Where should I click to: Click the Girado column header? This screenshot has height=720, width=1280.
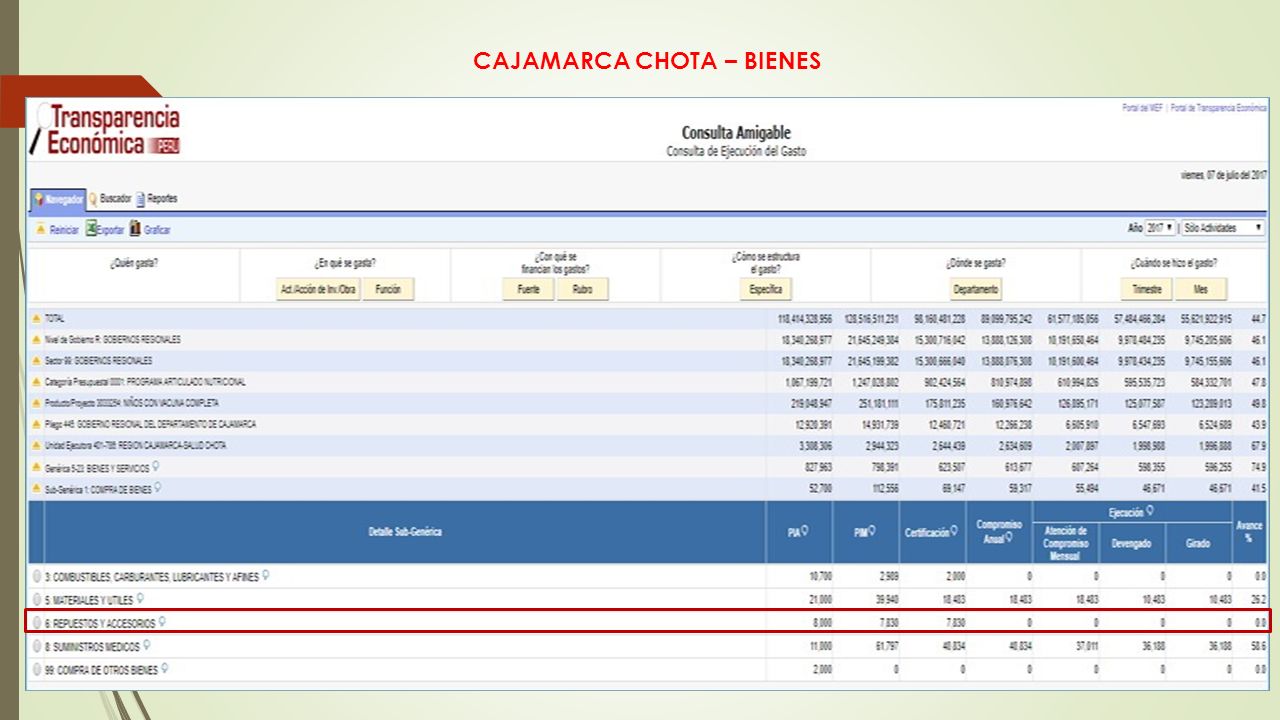pyautogui.click(x=1198, y=544)
